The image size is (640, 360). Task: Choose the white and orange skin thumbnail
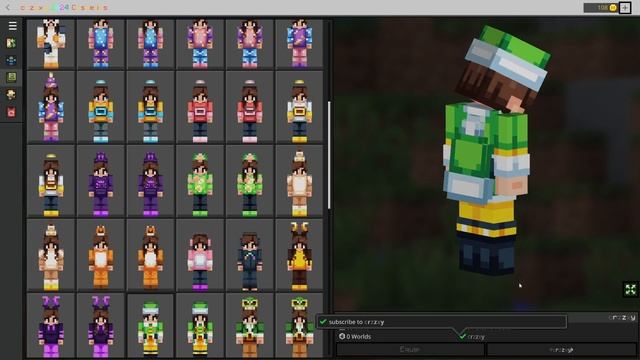click(x=51, y=43)
